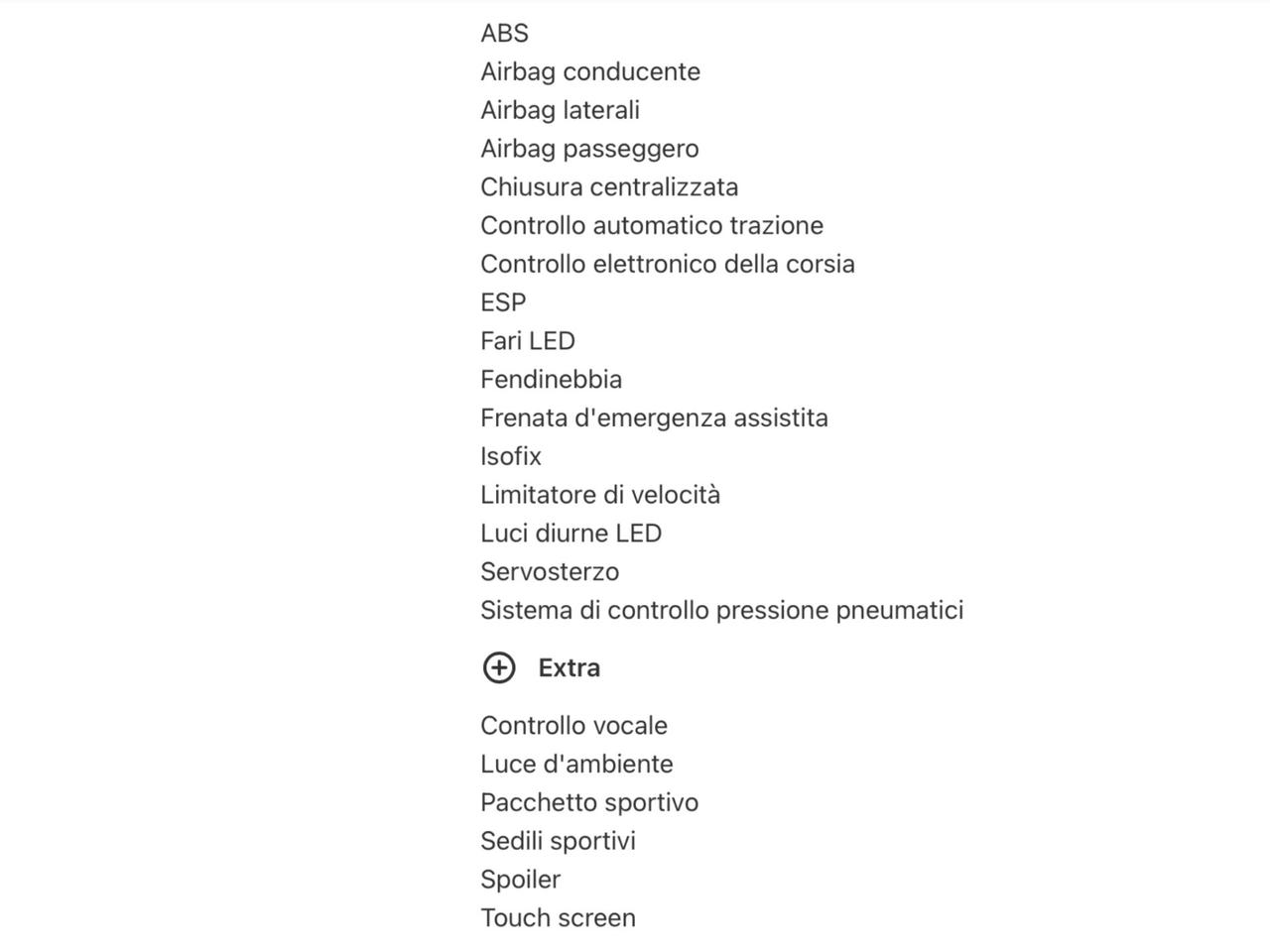Click Sistema di controllo pressione pneumatici
The width and height of the screenshot is (1270, 952).
coord(722,611)
